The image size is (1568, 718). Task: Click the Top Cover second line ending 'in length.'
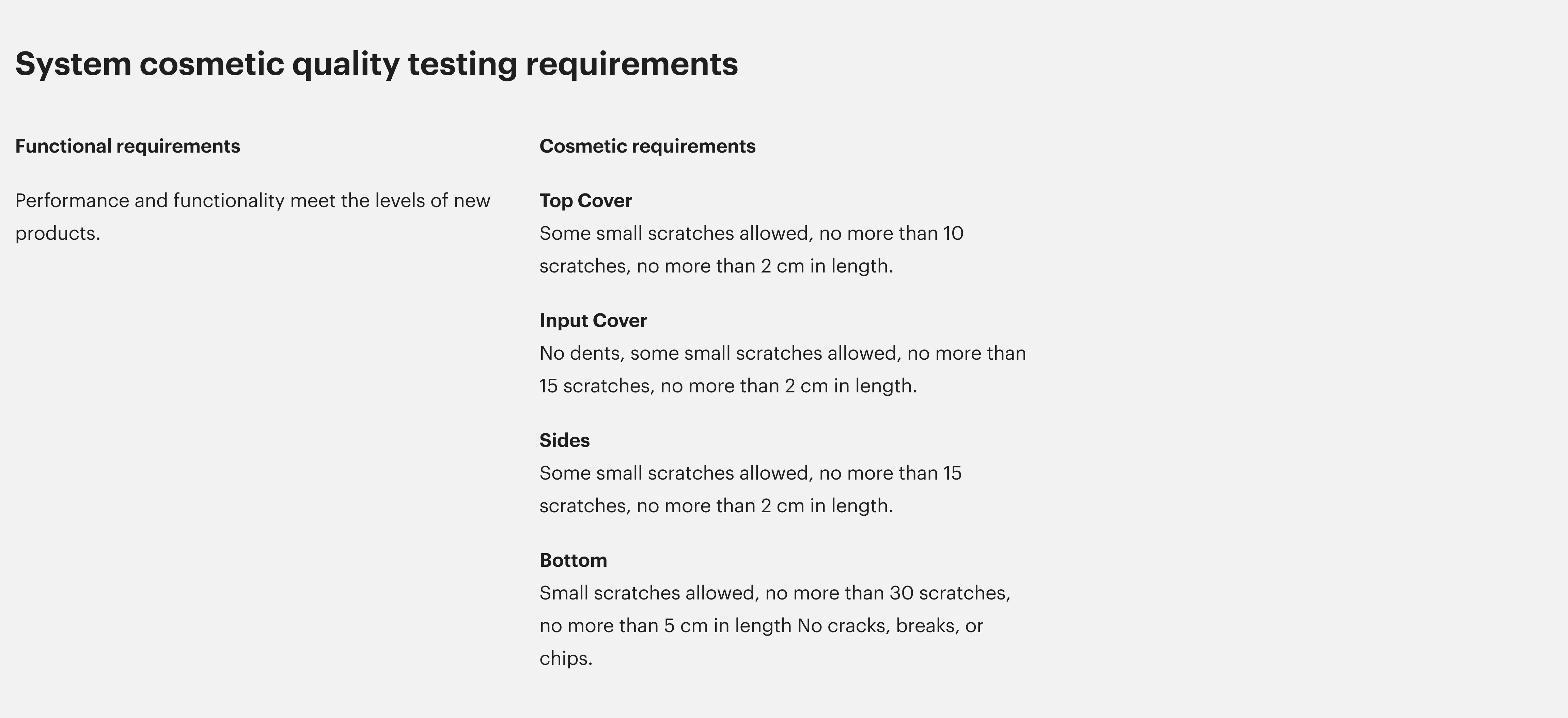pyautogui.click(x=717, y=266)
